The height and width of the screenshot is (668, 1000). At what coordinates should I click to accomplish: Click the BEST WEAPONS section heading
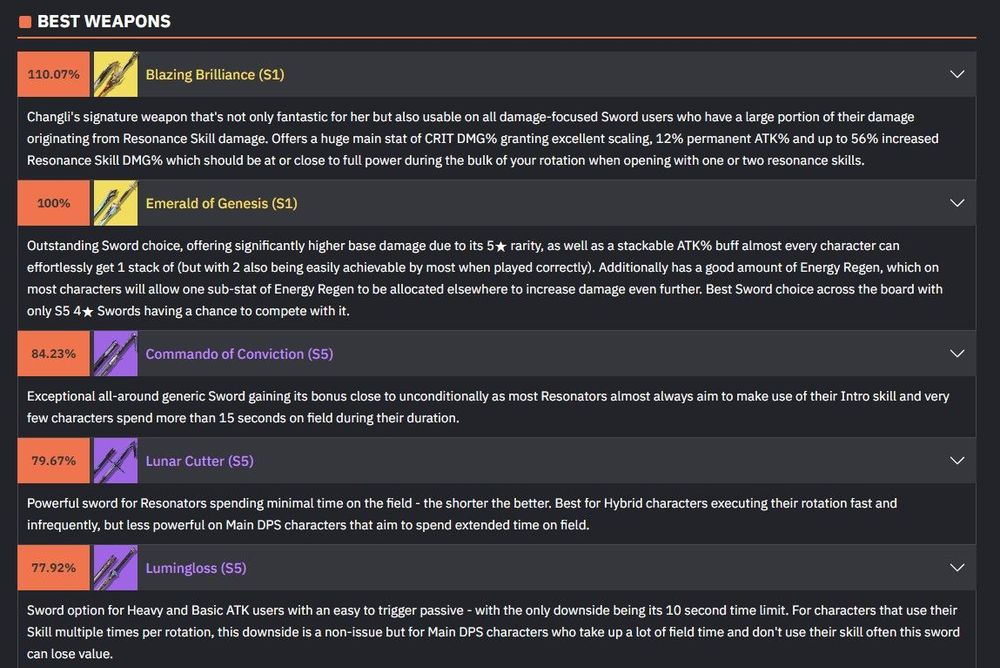click(104, 22)
